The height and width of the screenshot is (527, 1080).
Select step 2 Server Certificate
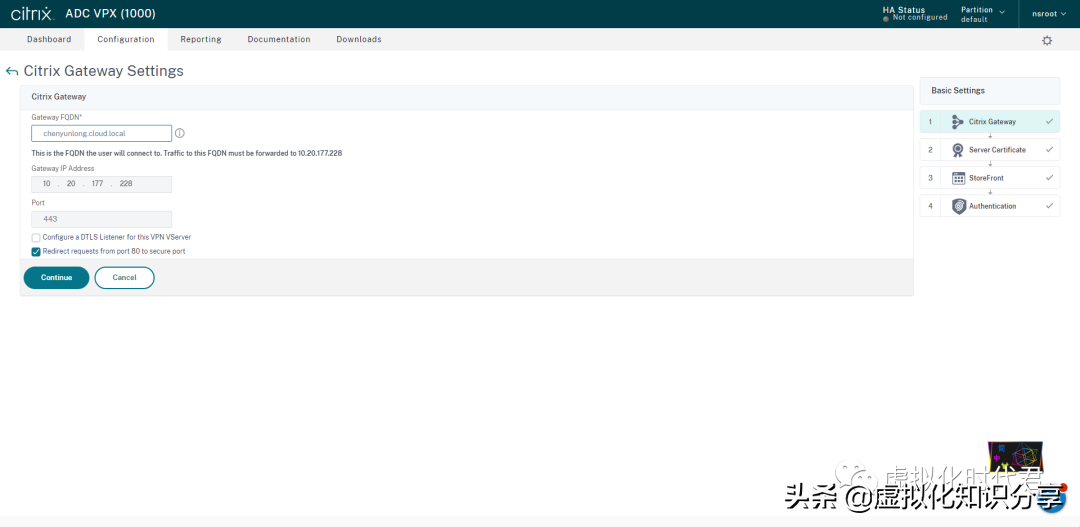coord(990,149)
